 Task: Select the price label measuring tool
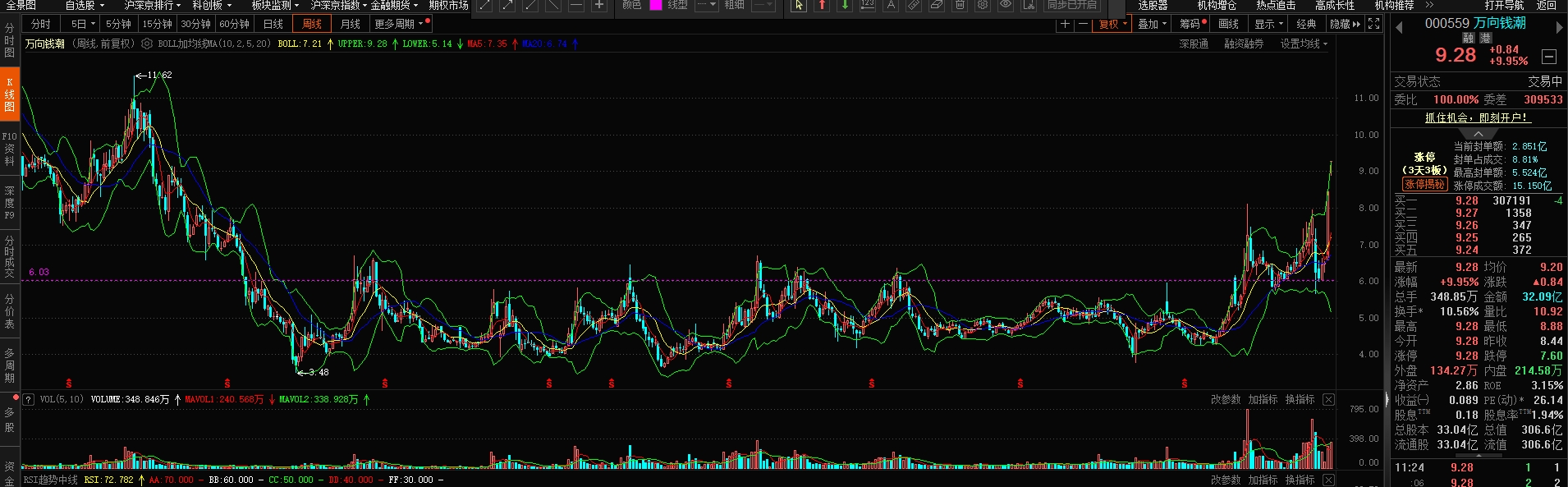click(x=868, y=5)
